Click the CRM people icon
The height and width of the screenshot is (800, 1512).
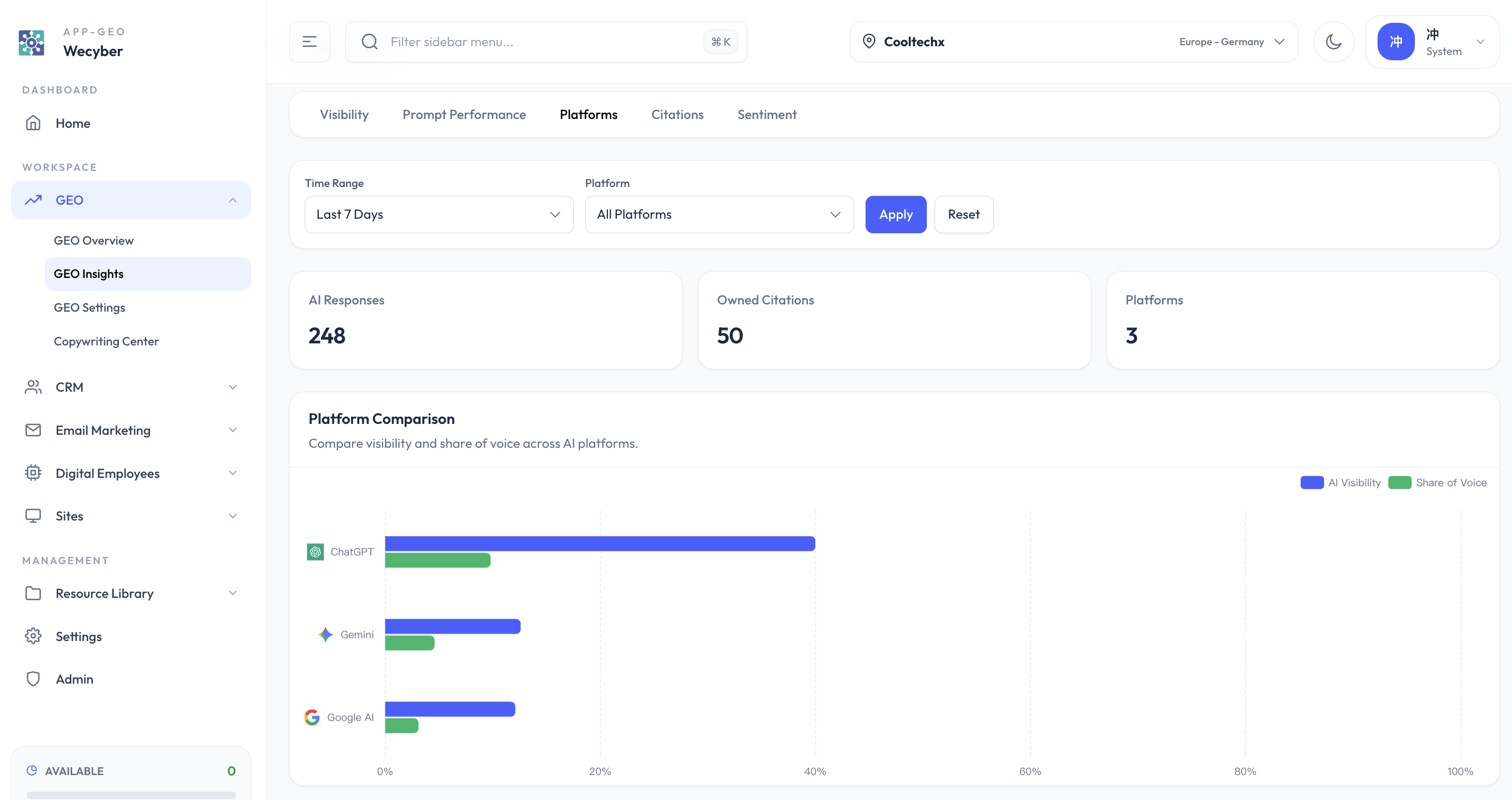33,386
